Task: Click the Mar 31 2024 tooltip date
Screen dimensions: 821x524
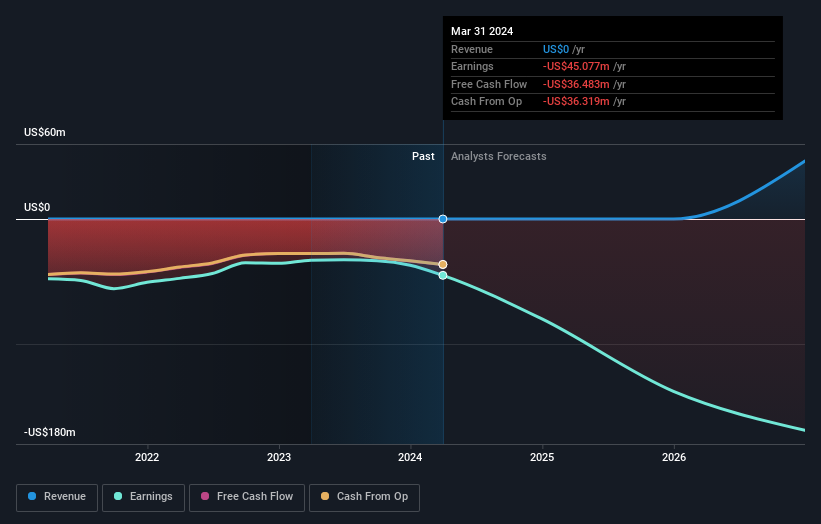Action: [x=482, y=31]
